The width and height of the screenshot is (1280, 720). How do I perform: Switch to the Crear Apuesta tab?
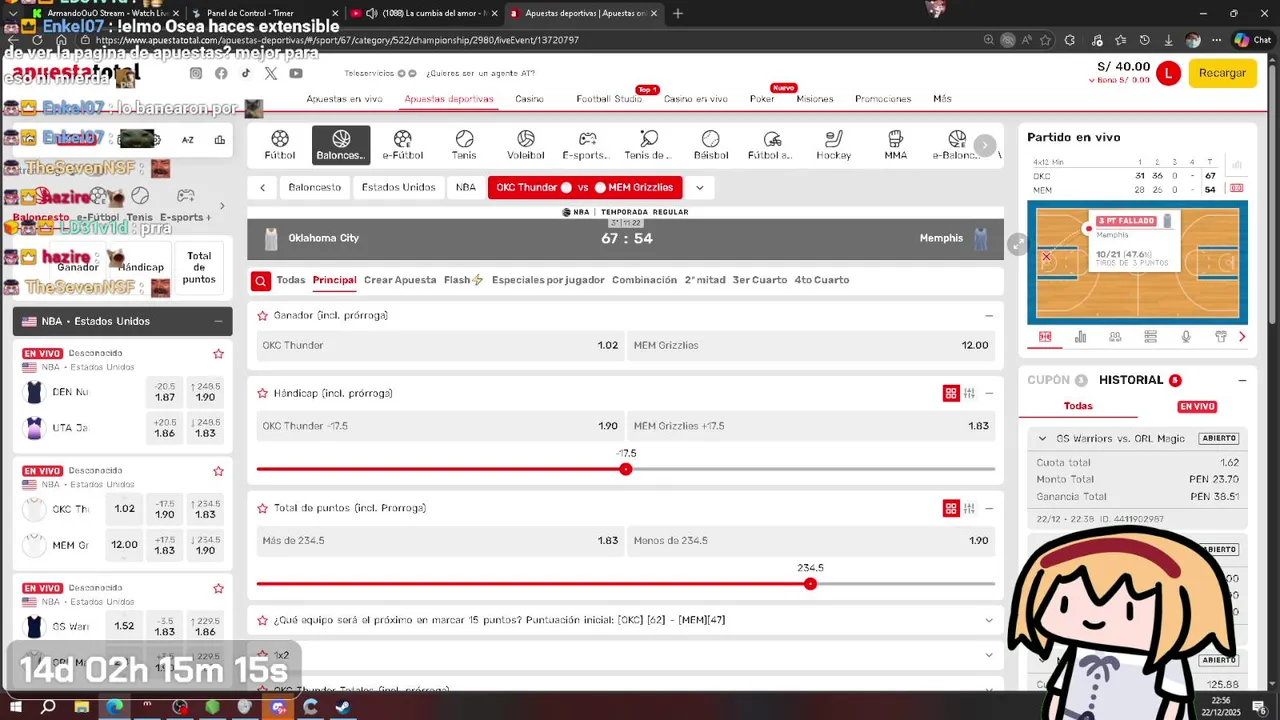pyautogui.click(x=400, y=280)
